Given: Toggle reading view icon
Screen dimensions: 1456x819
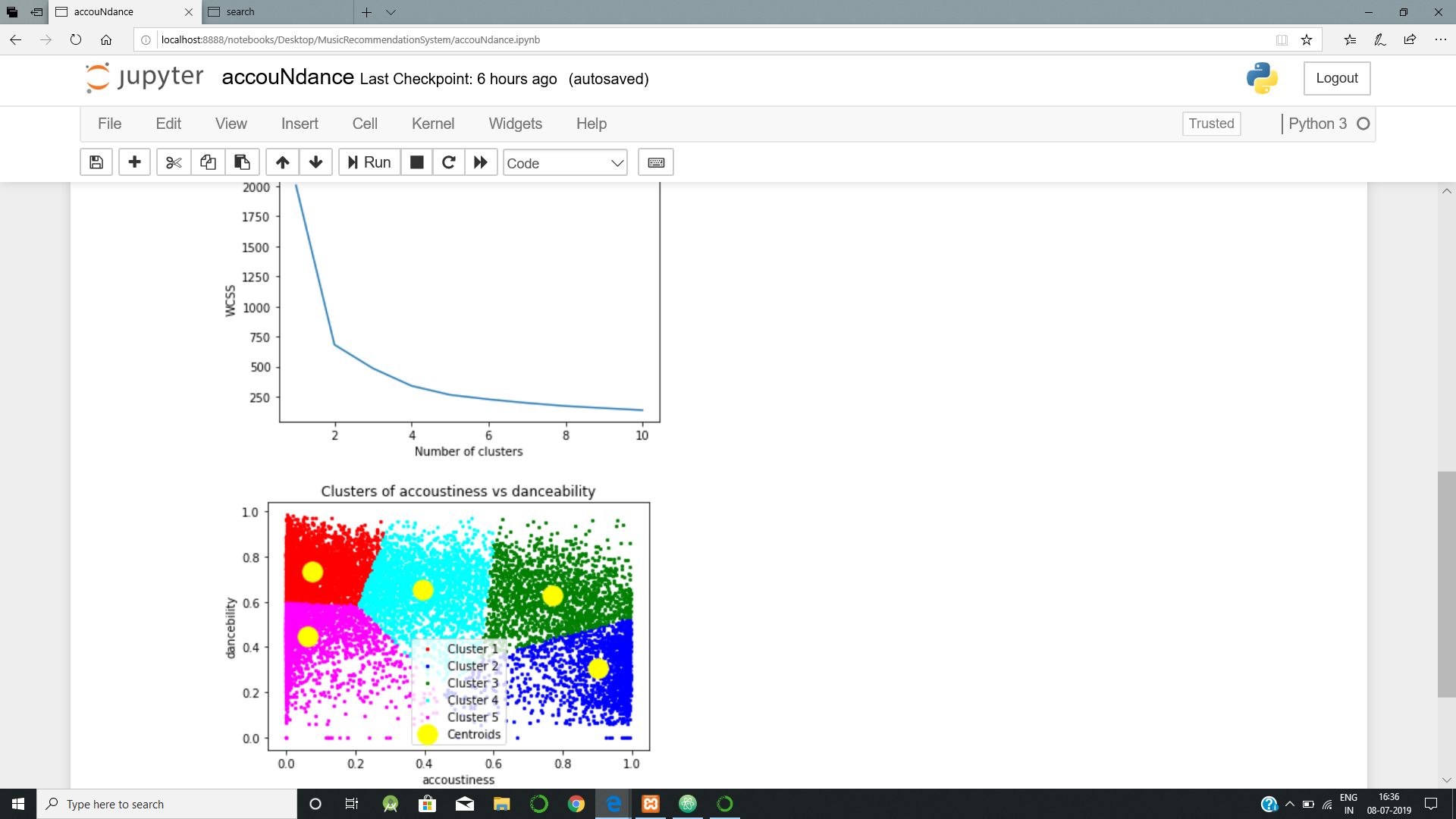Looking at the screenshot, I should 1282,39.
